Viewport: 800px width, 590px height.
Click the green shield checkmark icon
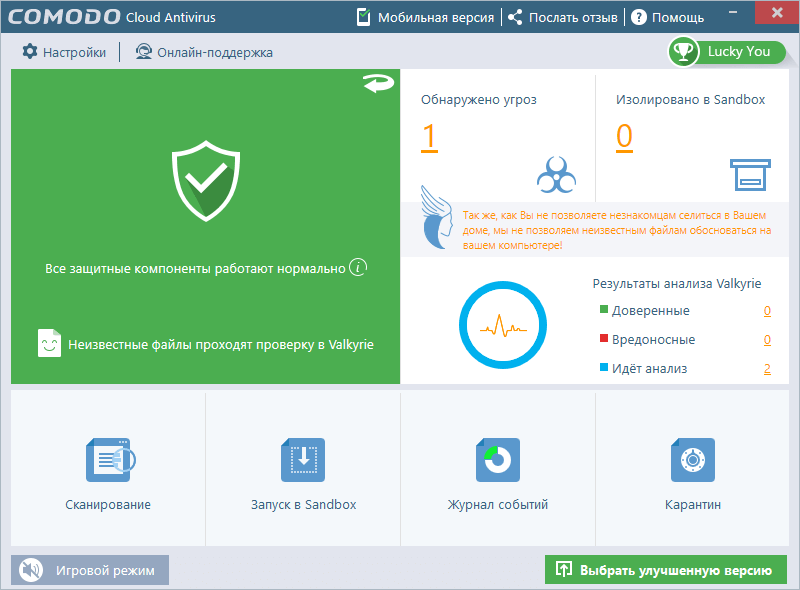(206, 181)
